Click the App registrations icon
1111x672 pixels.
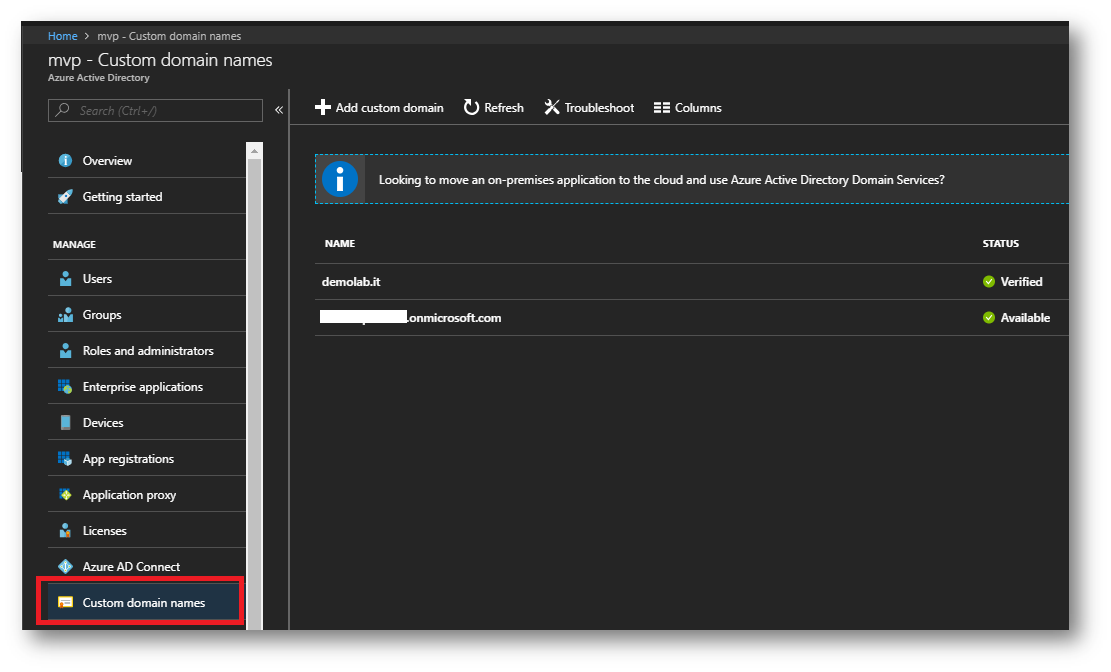[x=65, y=459]
